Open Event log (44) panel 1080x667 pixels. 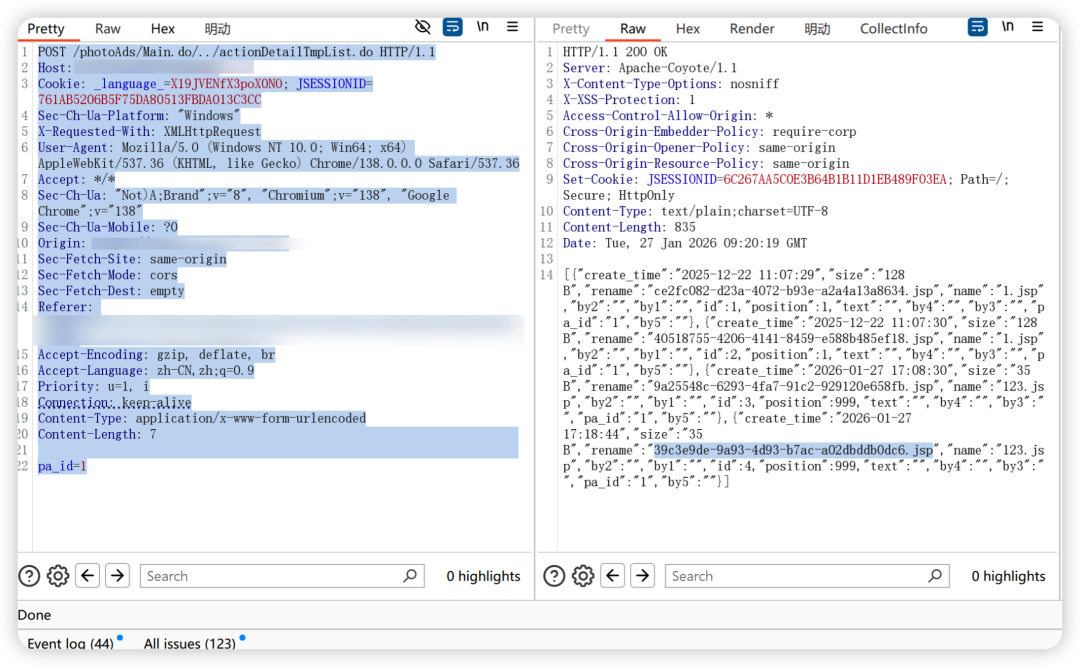tap(70, 644)
